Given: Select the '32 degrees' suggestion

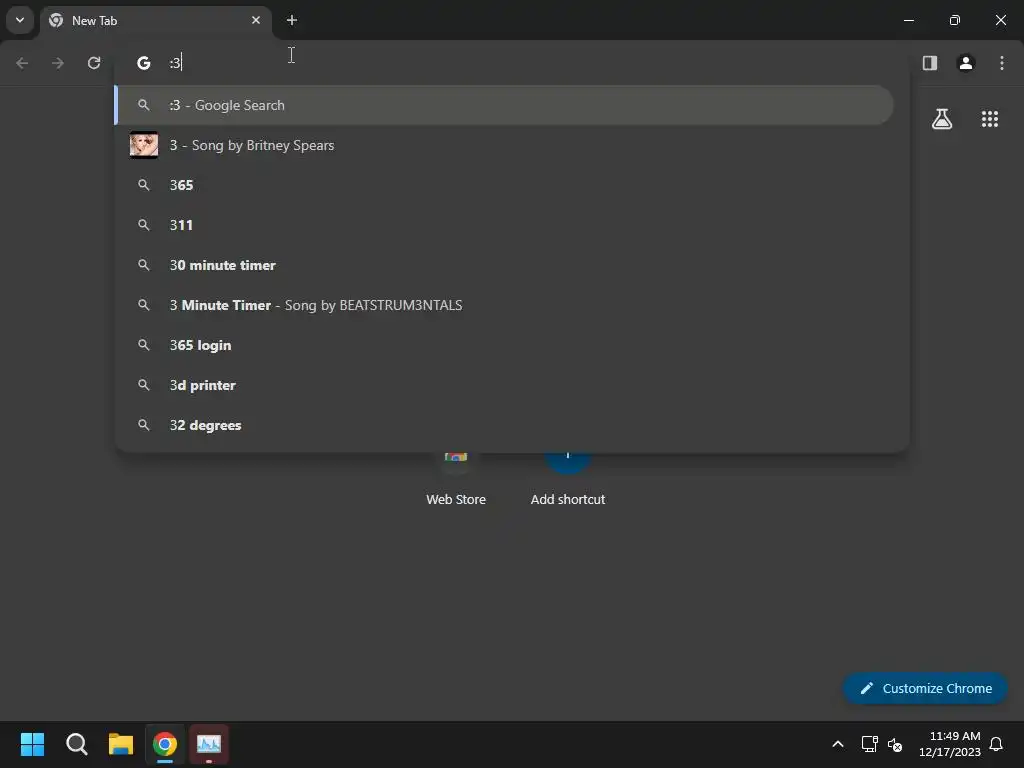Looking at the screenshot, I should [504, 425].
